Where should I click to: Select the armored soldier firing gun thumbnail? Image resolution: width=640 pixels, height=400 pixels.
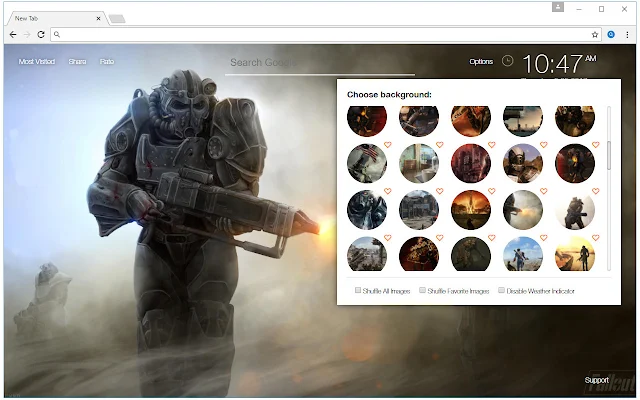pyautogui.click(x=523, y=210)
